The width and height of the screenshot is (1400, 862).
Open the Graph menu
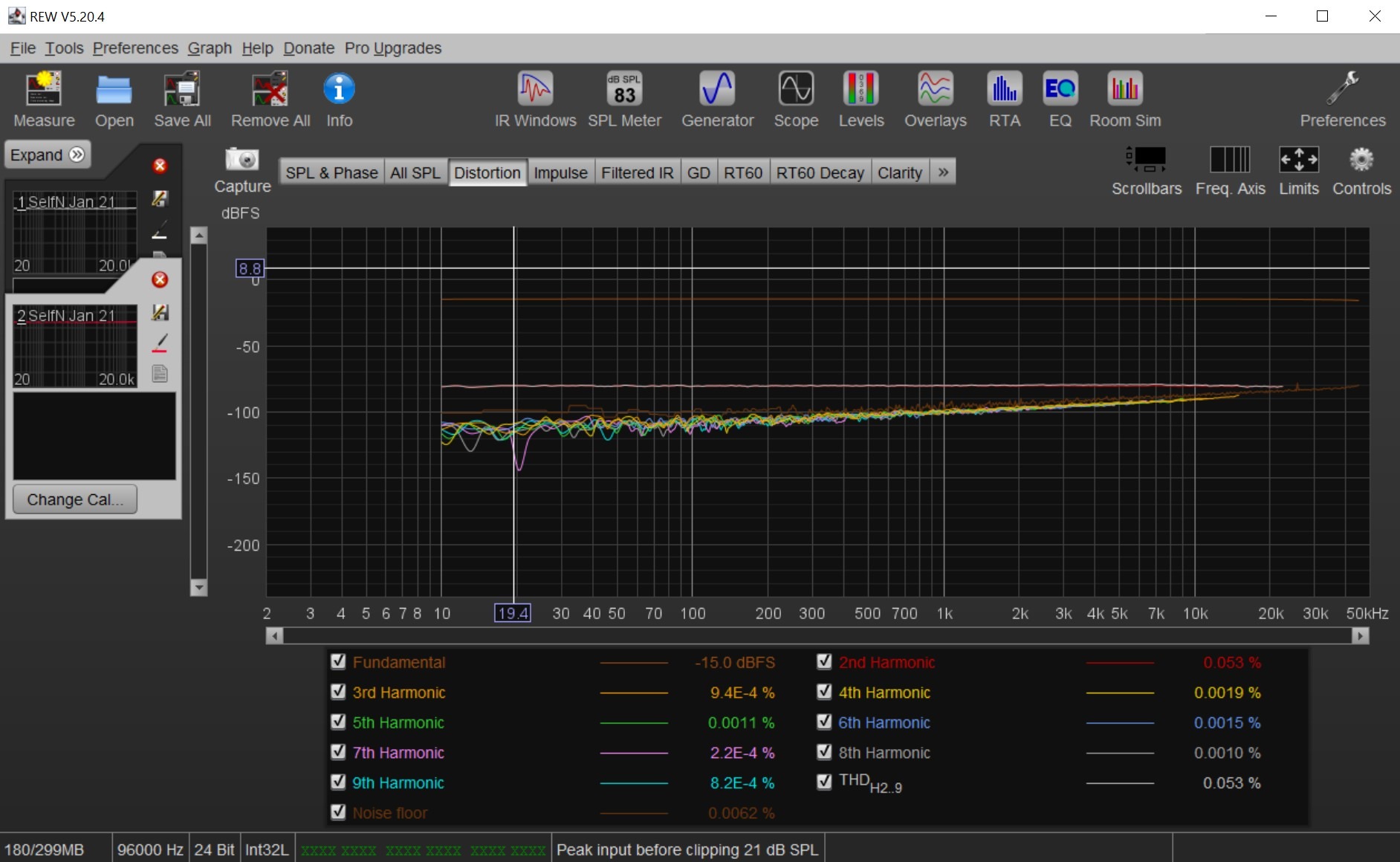(x=210, y=48)
